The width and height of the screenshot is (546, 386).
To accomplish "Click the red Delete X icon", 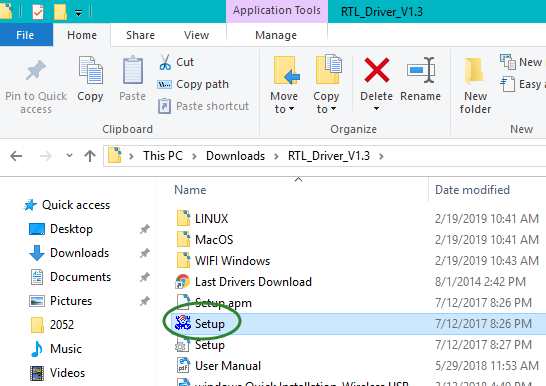I will click(x=376, y=71).
